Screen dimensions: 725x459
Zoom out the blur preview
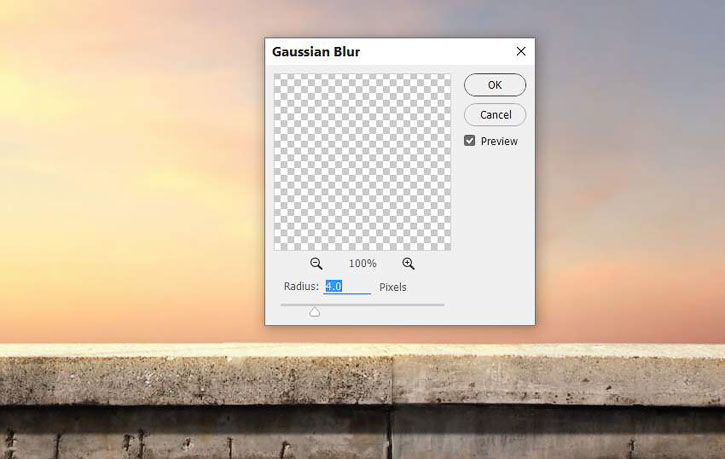pyautogui.click(x=316, y=263)
